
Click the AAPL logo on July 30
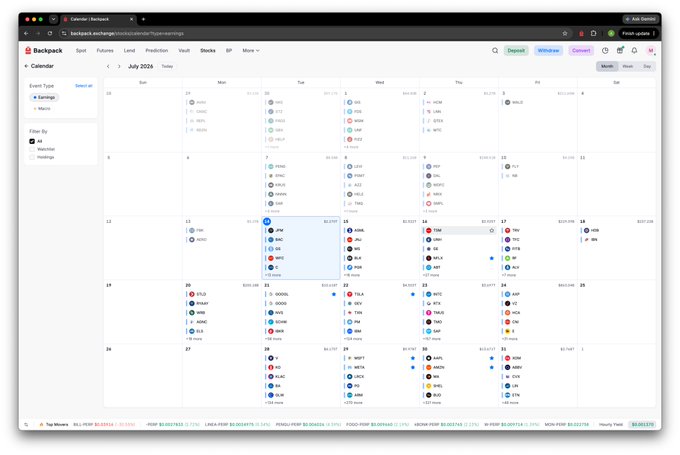428,358
